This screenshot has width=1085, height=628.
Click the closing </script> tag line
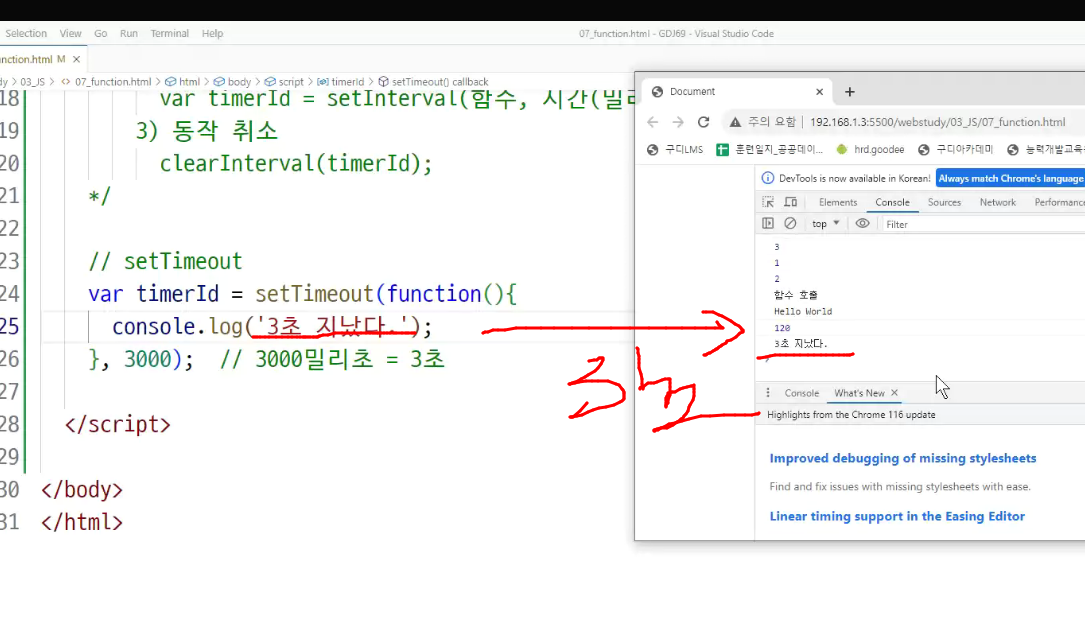118,425
